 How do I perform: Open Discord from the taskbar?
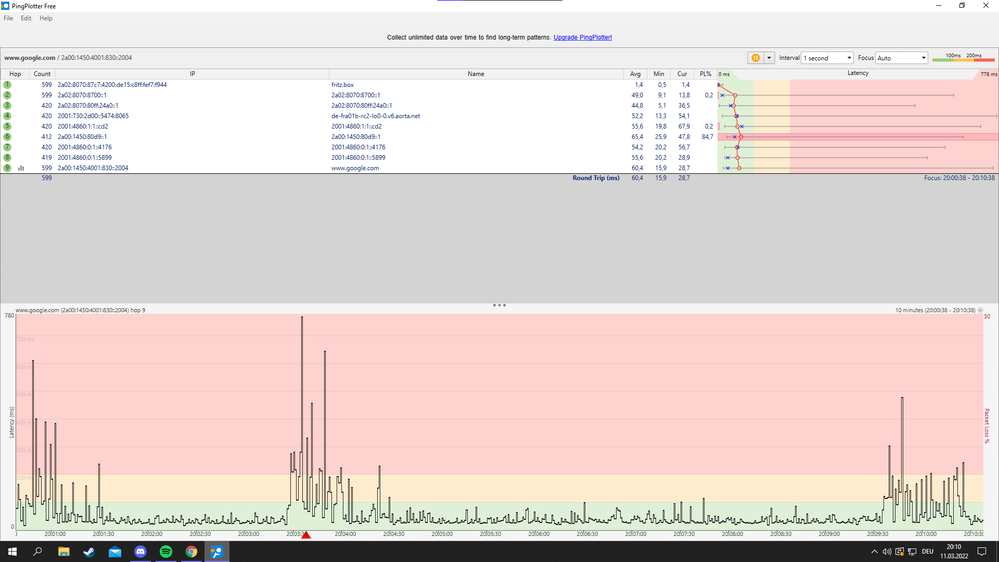coord(140,552)
